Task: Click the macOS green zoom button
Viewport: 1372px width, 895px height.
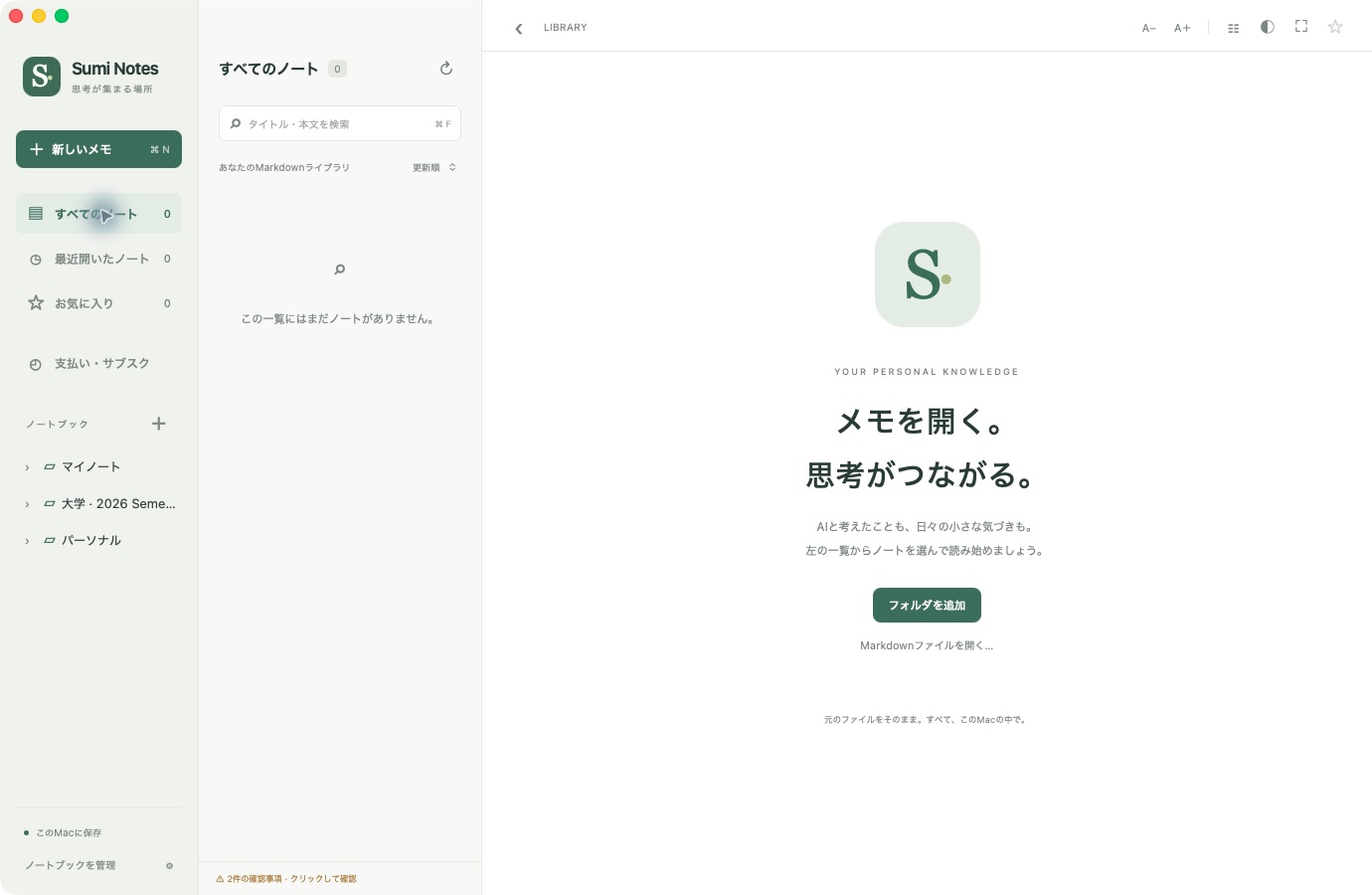Action: click(62, 15)
